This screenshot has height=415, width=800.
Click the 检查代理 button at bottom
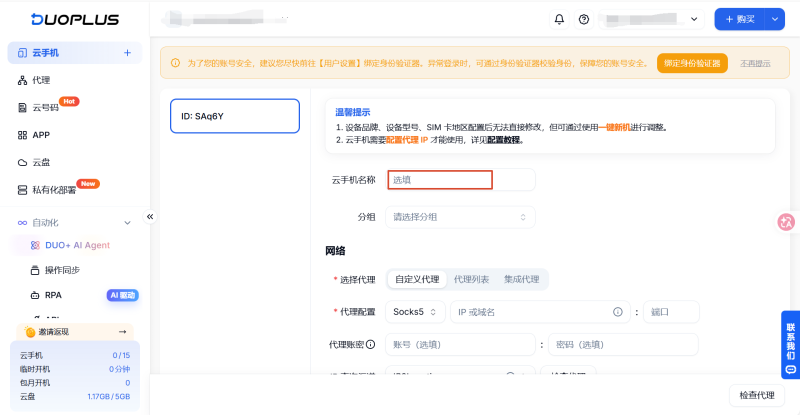coord(757,395)
